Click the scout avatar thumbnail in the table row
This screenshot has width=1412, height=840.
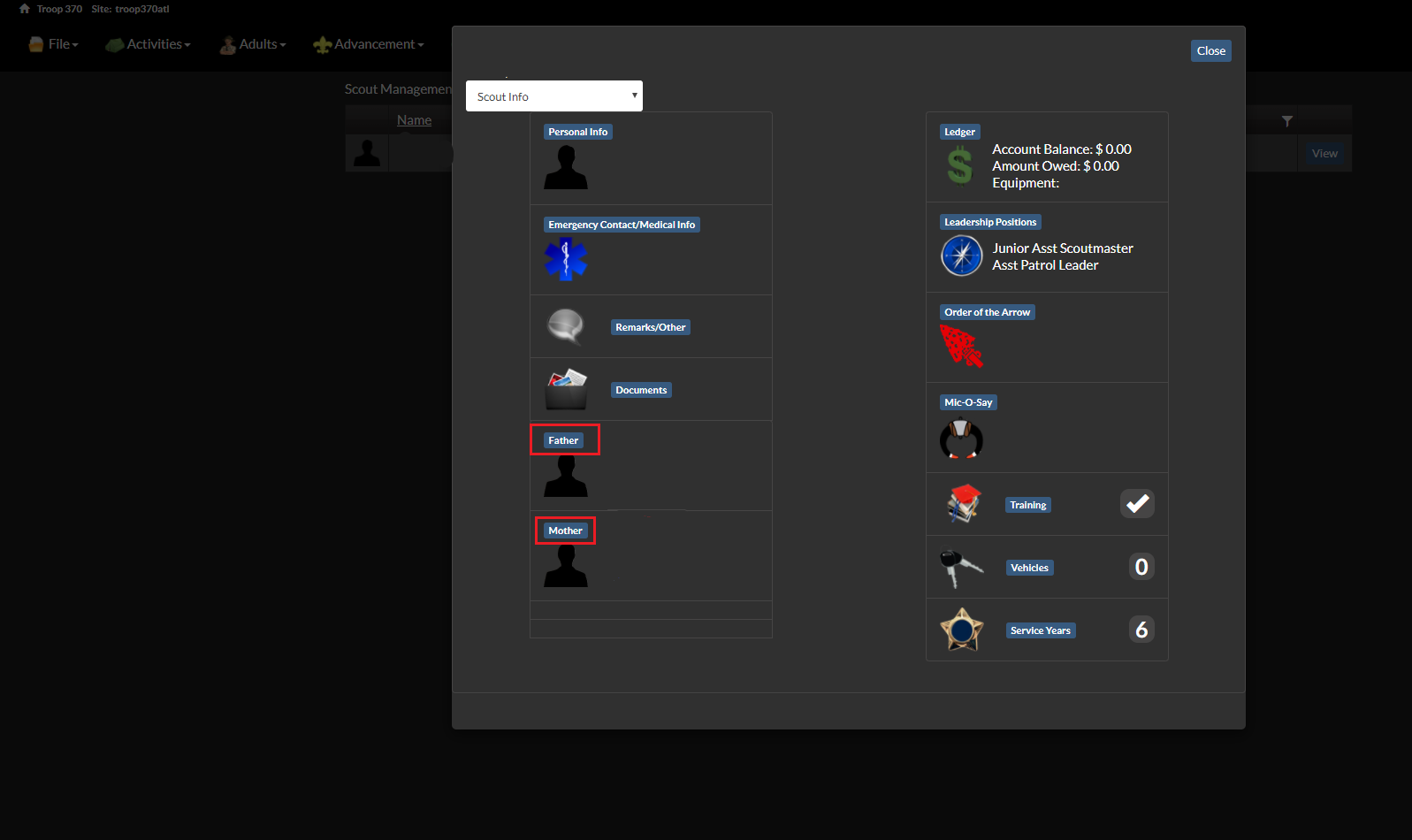[x=367, y=153]
